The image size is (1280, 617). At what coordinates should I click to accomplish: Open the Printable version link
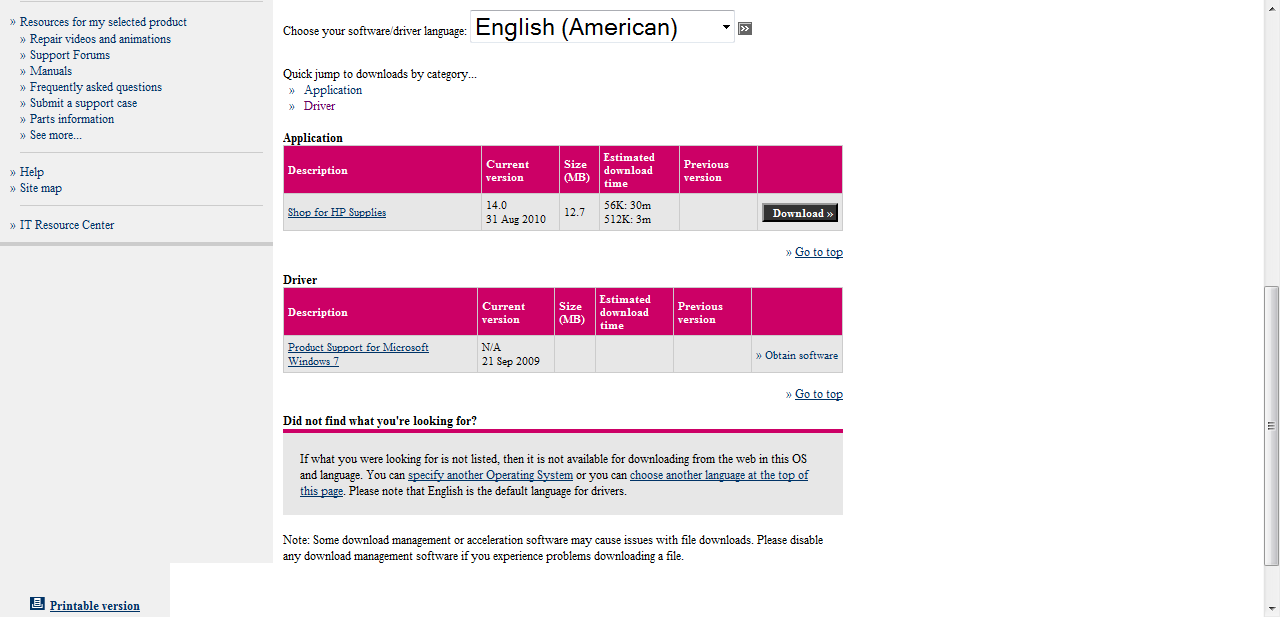tap(95, 606)
